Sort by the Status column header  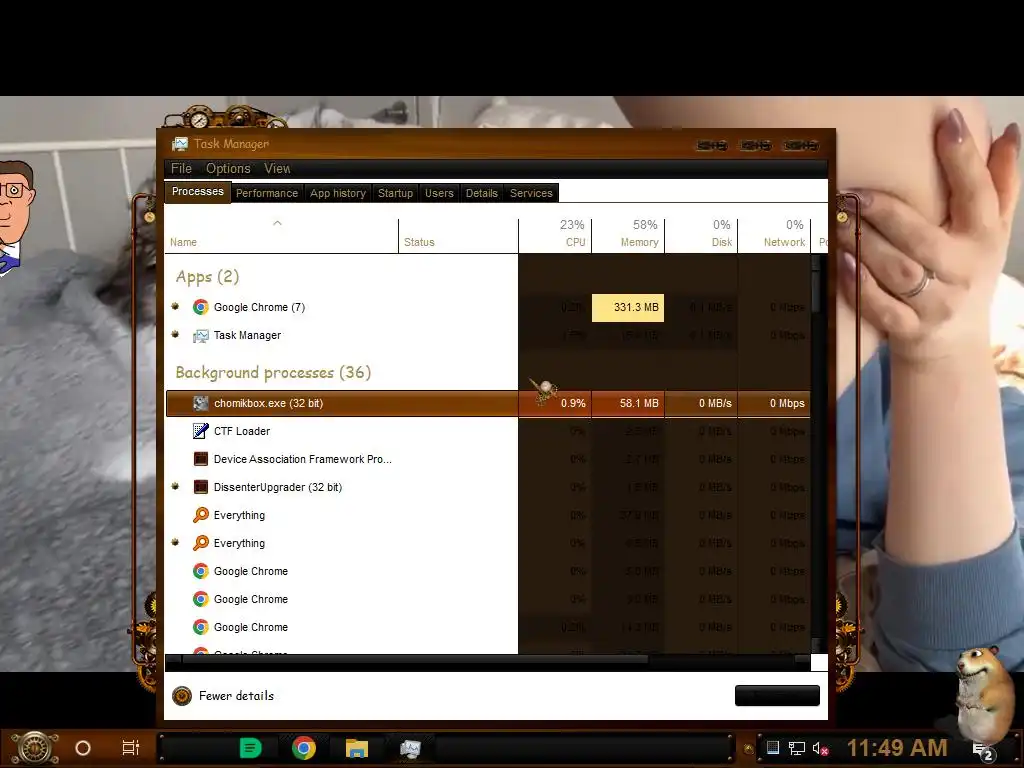click(x=458, y=236)
